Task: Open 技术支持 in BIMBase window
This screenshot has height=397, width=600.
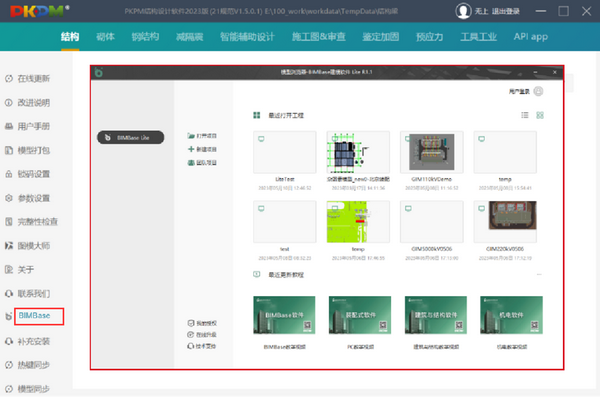Action: [x=202, y=346]
